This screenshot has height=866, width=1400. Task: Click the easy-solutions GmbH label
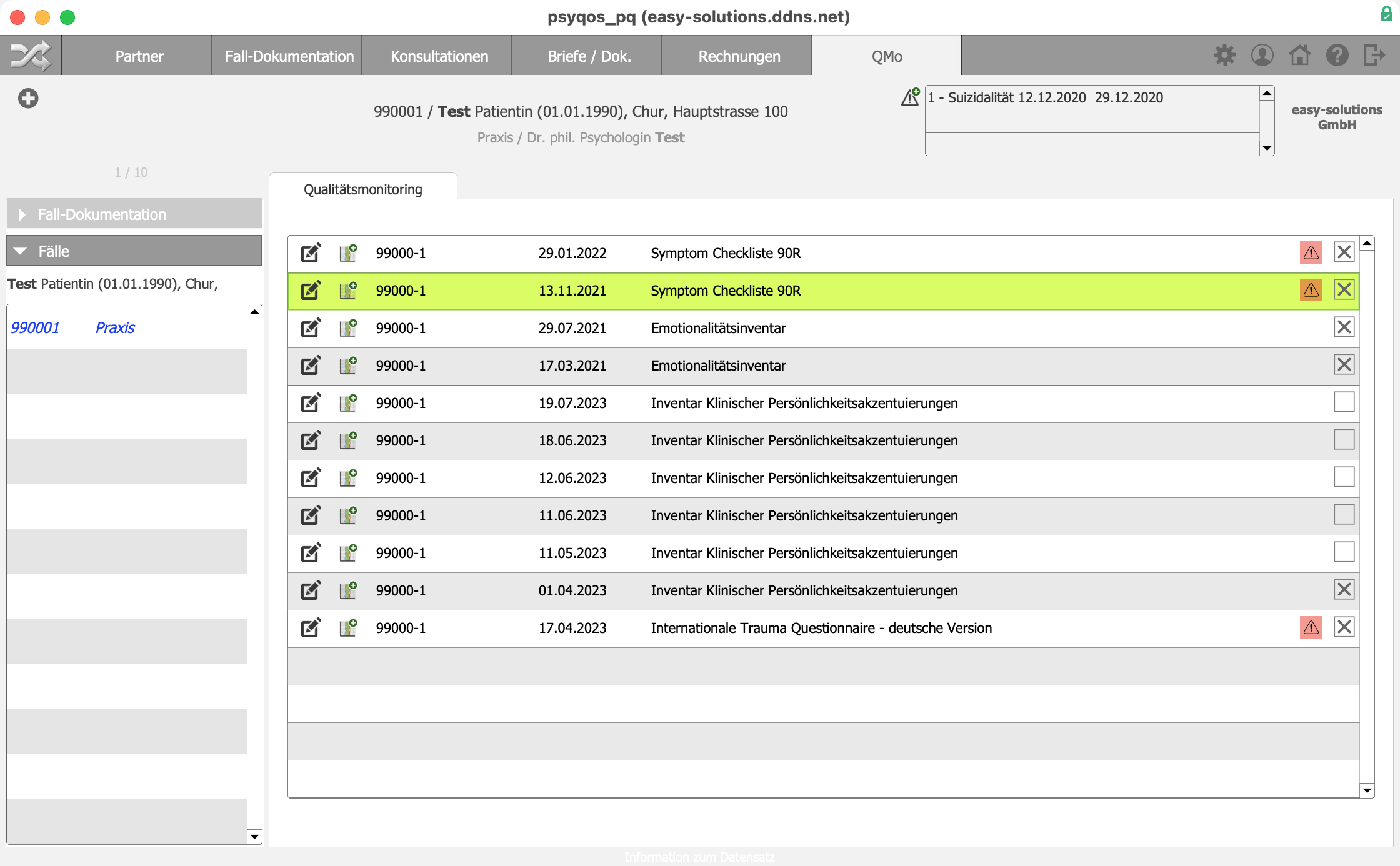coord(1337,117)
